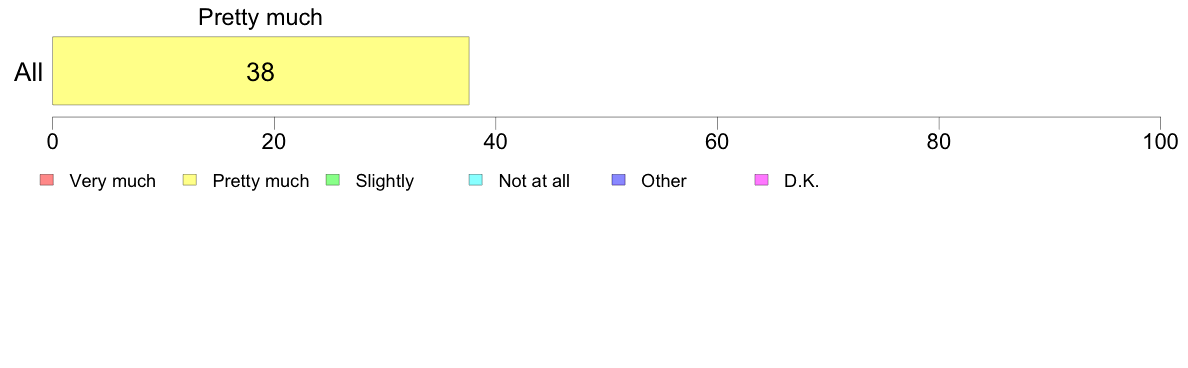Click the D.K. legend text
This screenshot has height=368, width=1188.
[802, 181]
